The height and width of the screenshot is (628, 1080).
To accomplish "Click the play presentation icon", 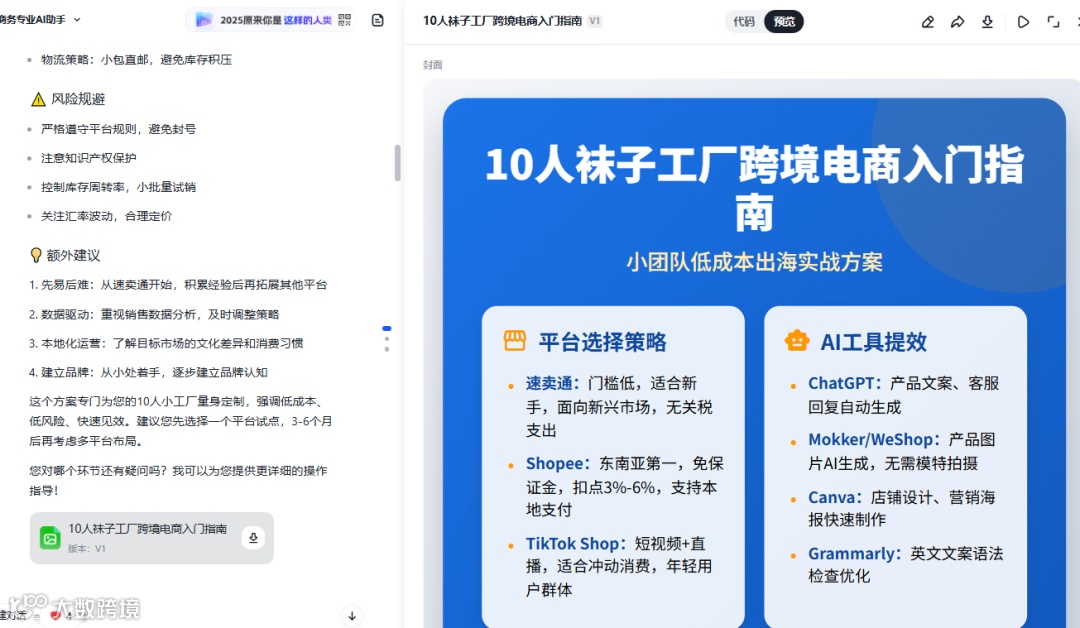I will pos(1024,22).
